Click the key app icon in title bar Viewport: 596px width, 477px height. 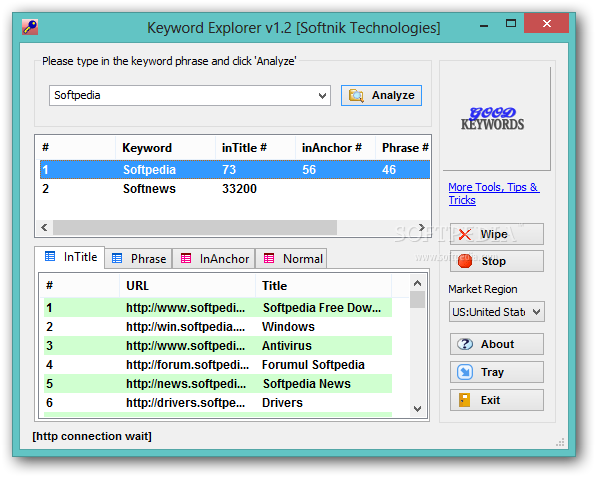(x=30, y=27)
